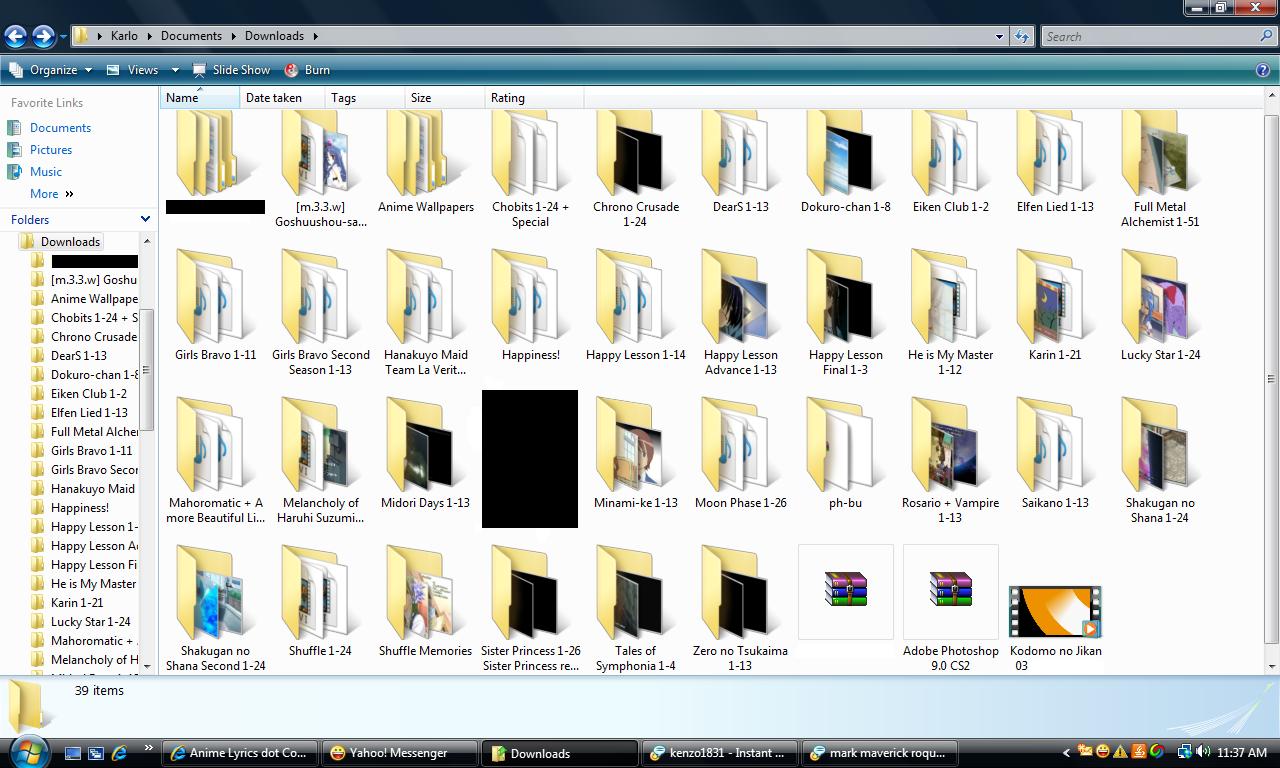The height and width of the screenshot is (768, 1280).
Task: Select Downloads in the folder tree
Action: point(70,242)
